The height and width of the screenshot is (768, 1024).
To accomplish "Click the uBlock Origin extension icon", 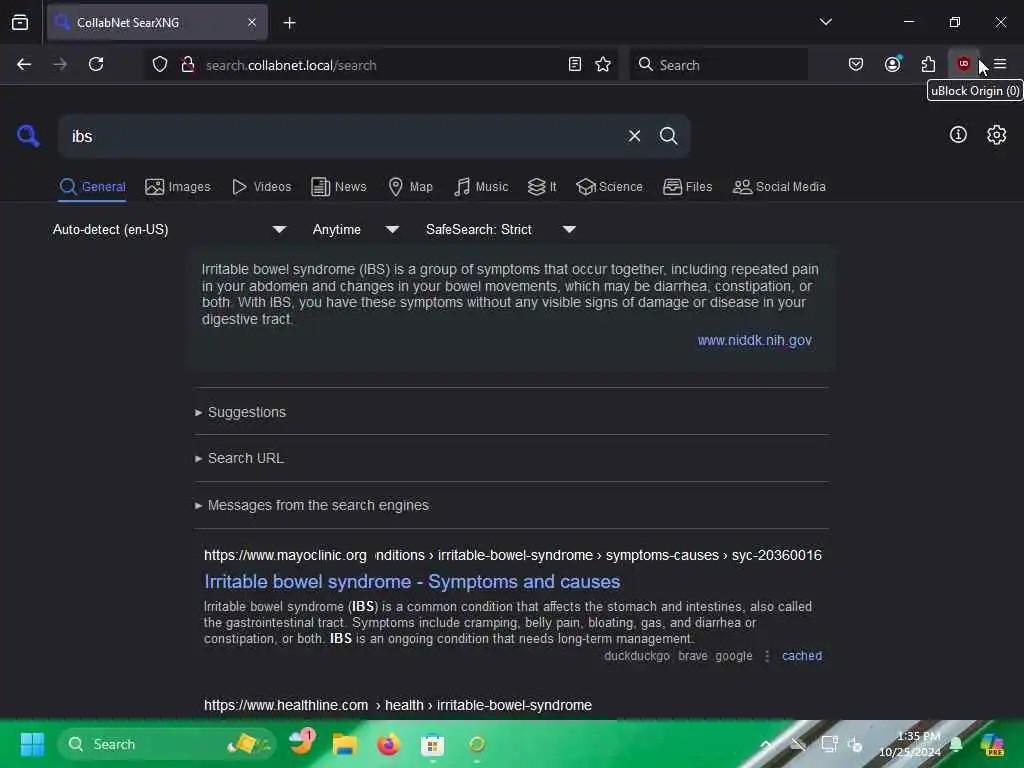I will 963,64.
